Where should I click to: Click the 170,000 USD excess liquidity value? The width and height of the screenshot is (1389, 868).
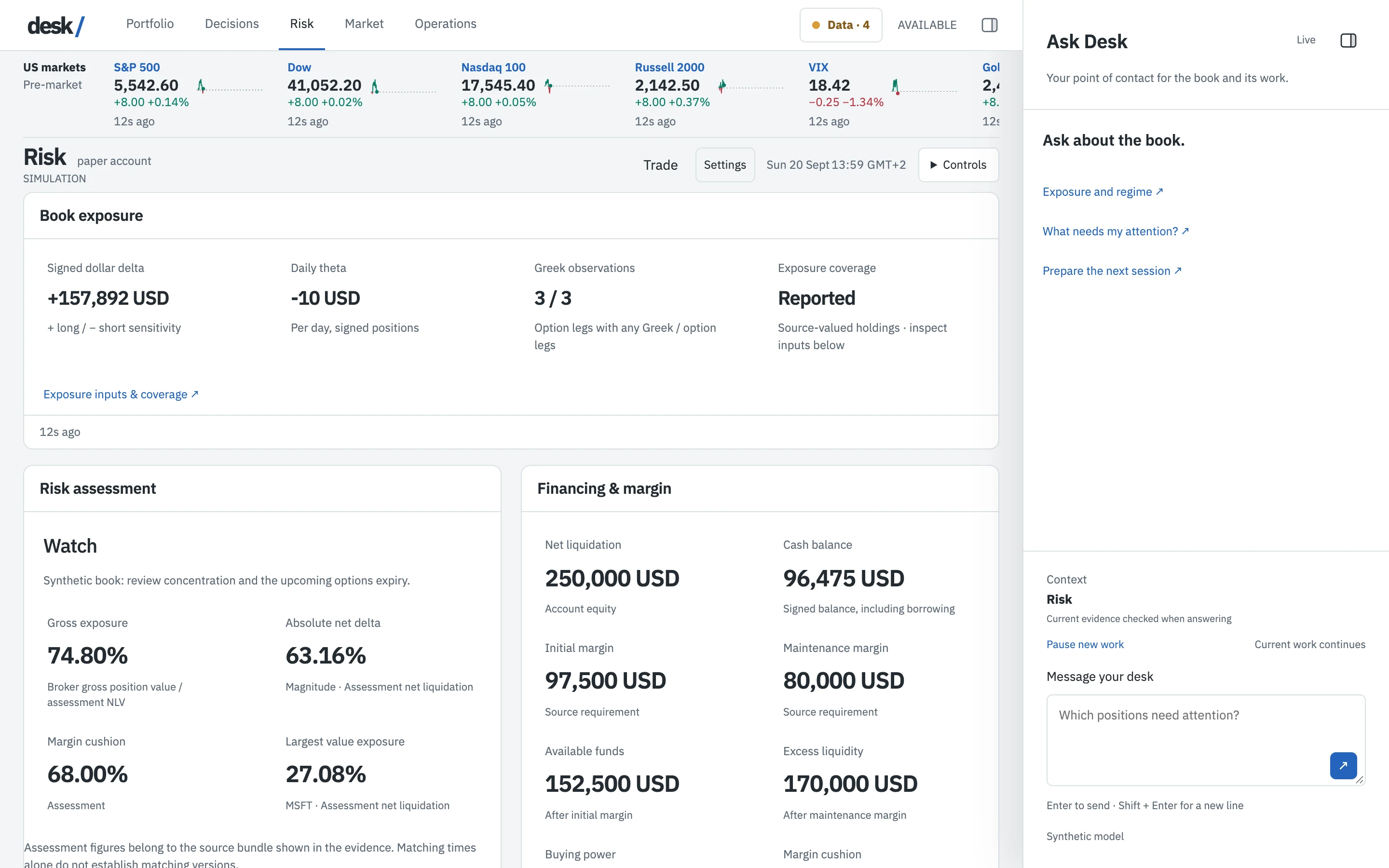[850, 784]
